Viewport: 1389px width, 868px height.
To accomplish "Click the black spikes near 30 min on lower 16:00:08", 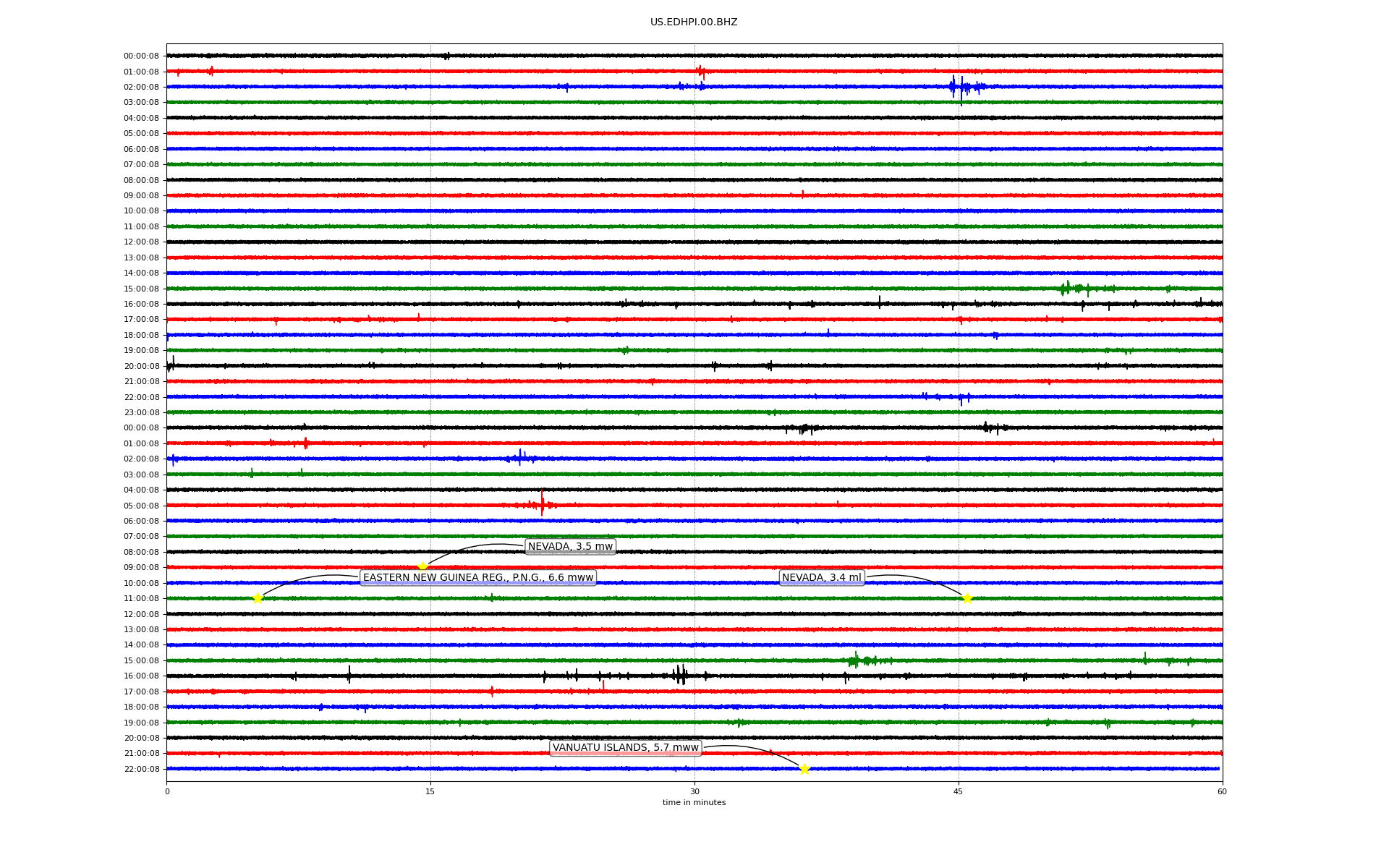I will pyautogui.click(x=680, y=676).
